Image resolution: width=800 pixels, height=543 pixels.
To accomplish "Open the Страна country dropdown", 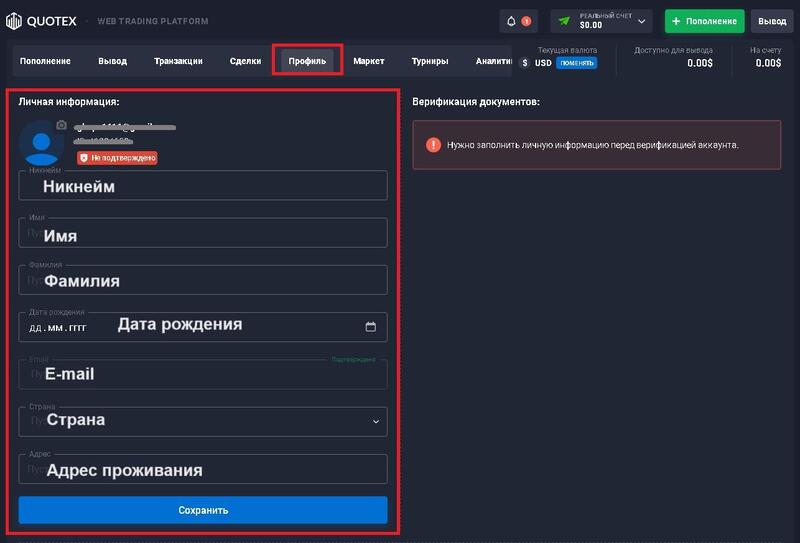I will click(x=203, y=421).
